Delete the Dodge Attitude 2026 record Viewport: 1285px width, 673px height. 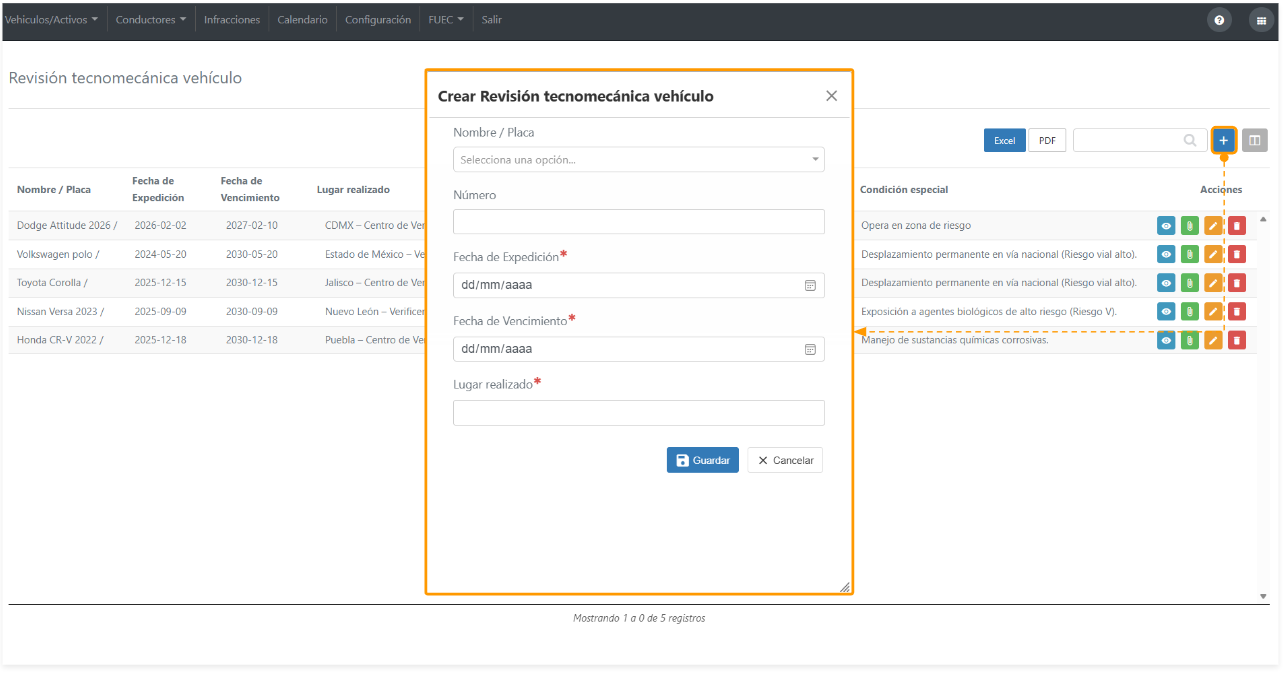(x=1237, y=226)
